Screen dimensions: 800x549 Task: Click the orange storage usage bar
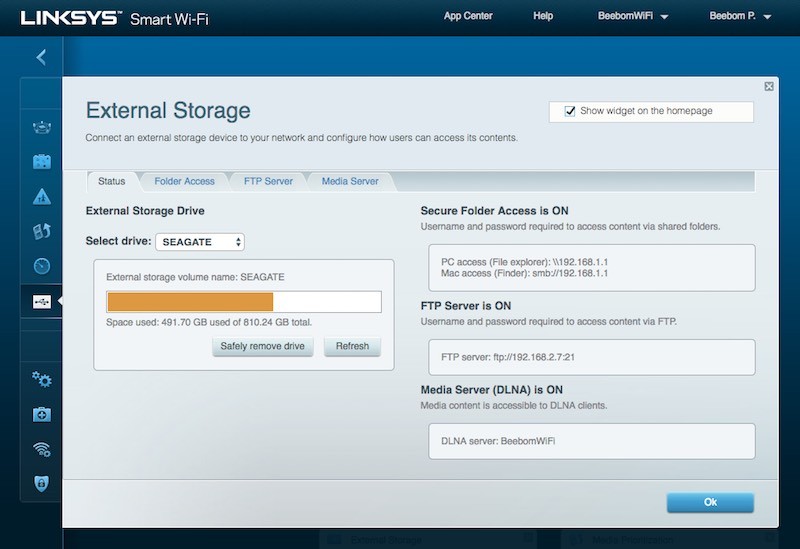tap(190, 302)
